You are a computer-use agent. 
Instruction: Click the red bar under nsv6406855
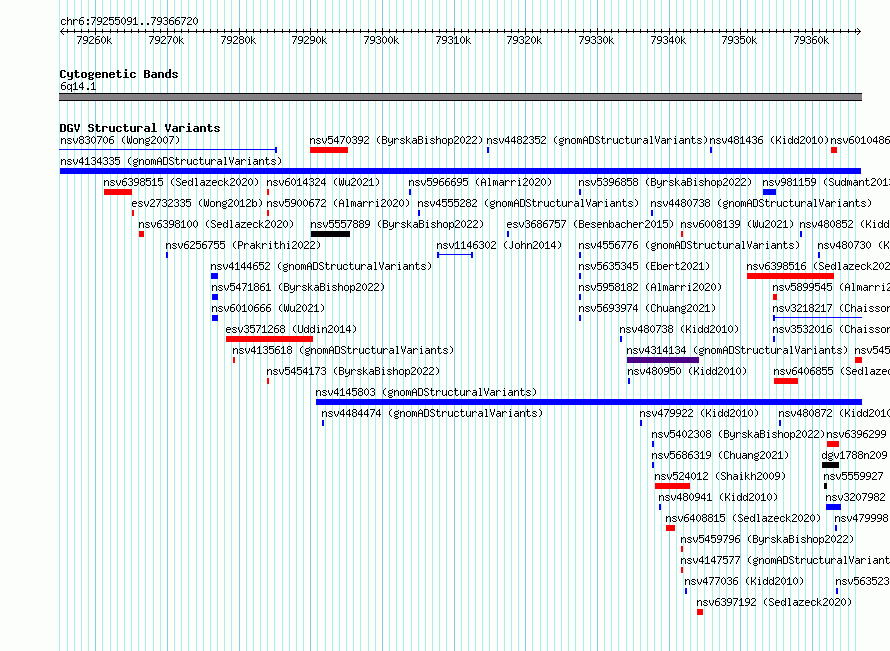786,381
